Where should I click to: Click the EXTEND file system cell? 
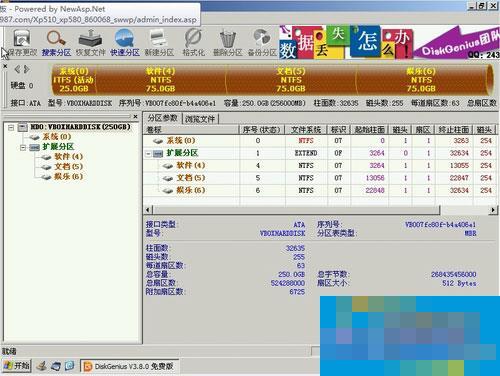[306, 153]
